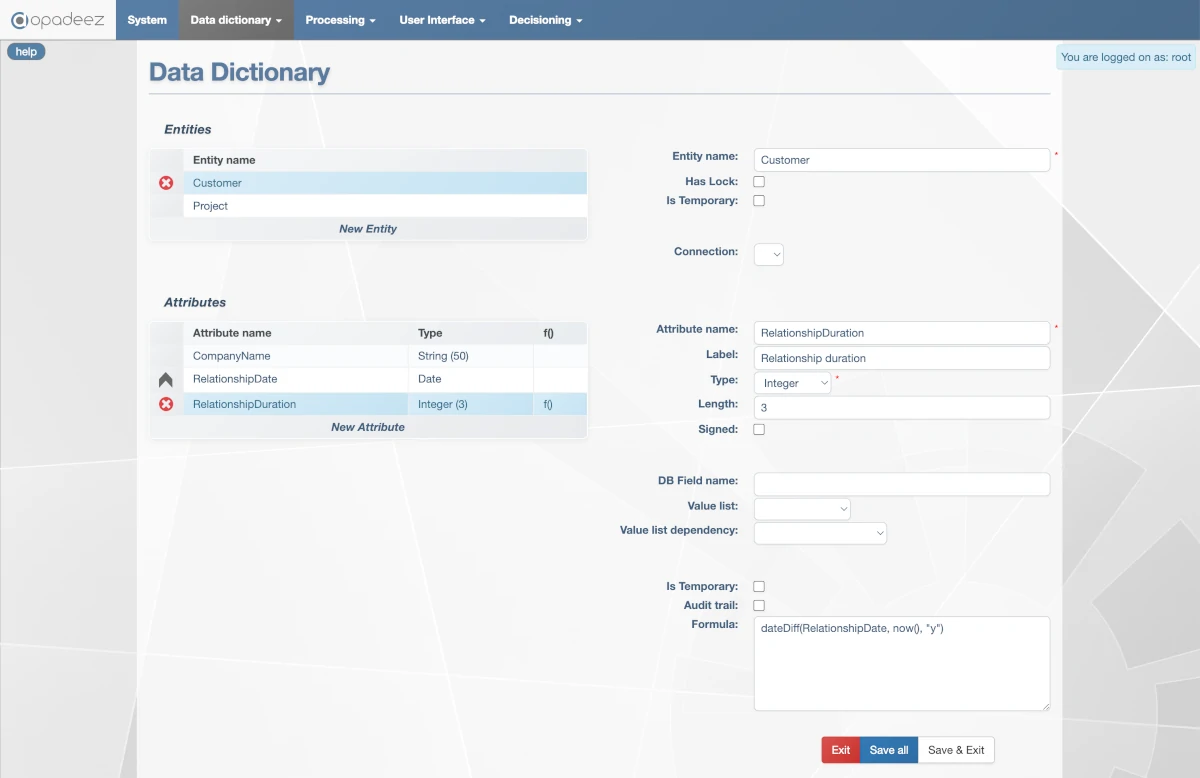
Task: Click the delete icon beside RelationshipDuration attribute
Action: point(166,404)
